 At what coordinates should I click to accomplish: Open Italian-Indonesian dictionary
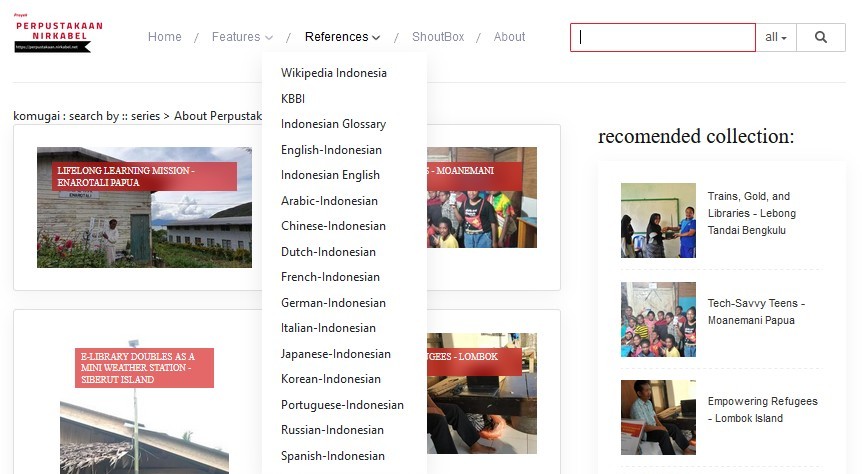click(x=328, y=328)
